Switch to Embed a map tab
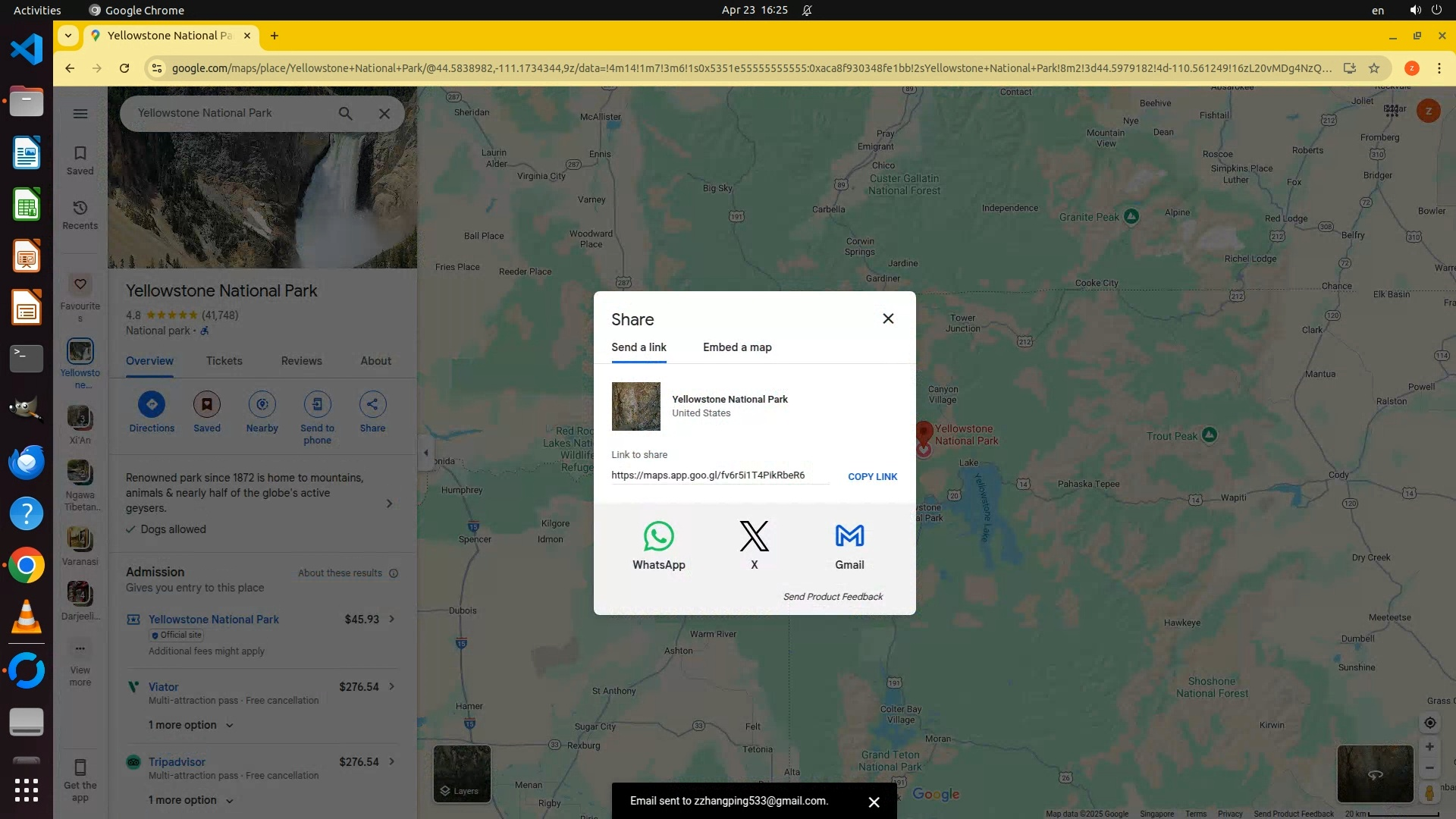Image resolution: width=1456 pixels, height=819 pixels. point(736,347)
